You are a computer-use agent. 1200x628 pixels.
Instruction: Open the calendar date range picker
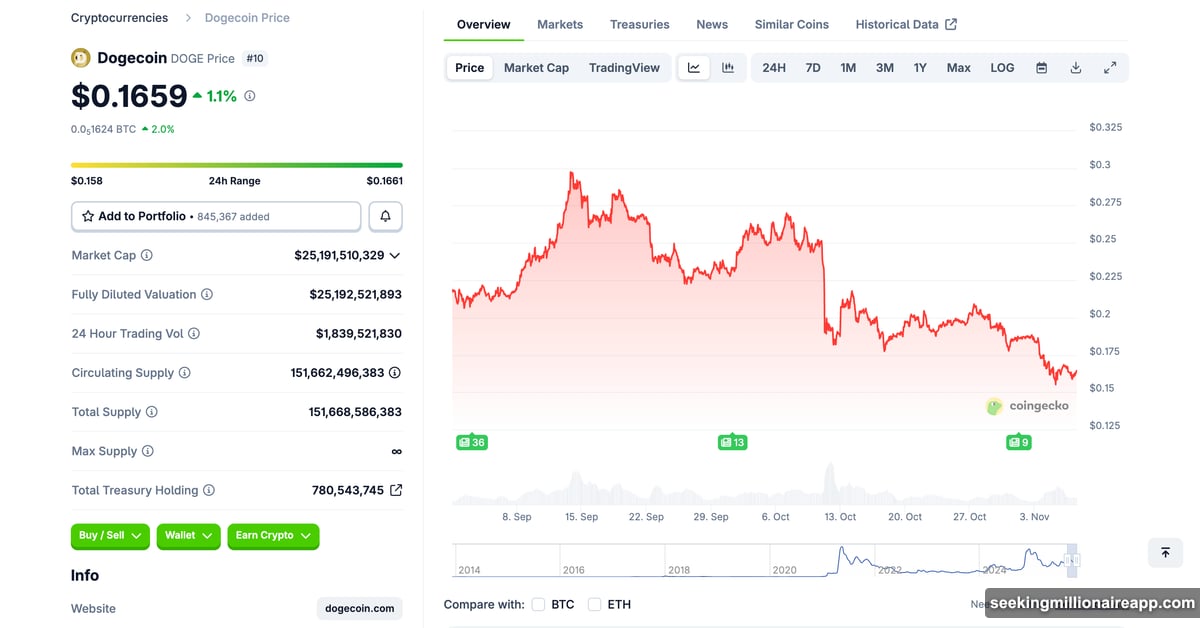coord(1041,67)
